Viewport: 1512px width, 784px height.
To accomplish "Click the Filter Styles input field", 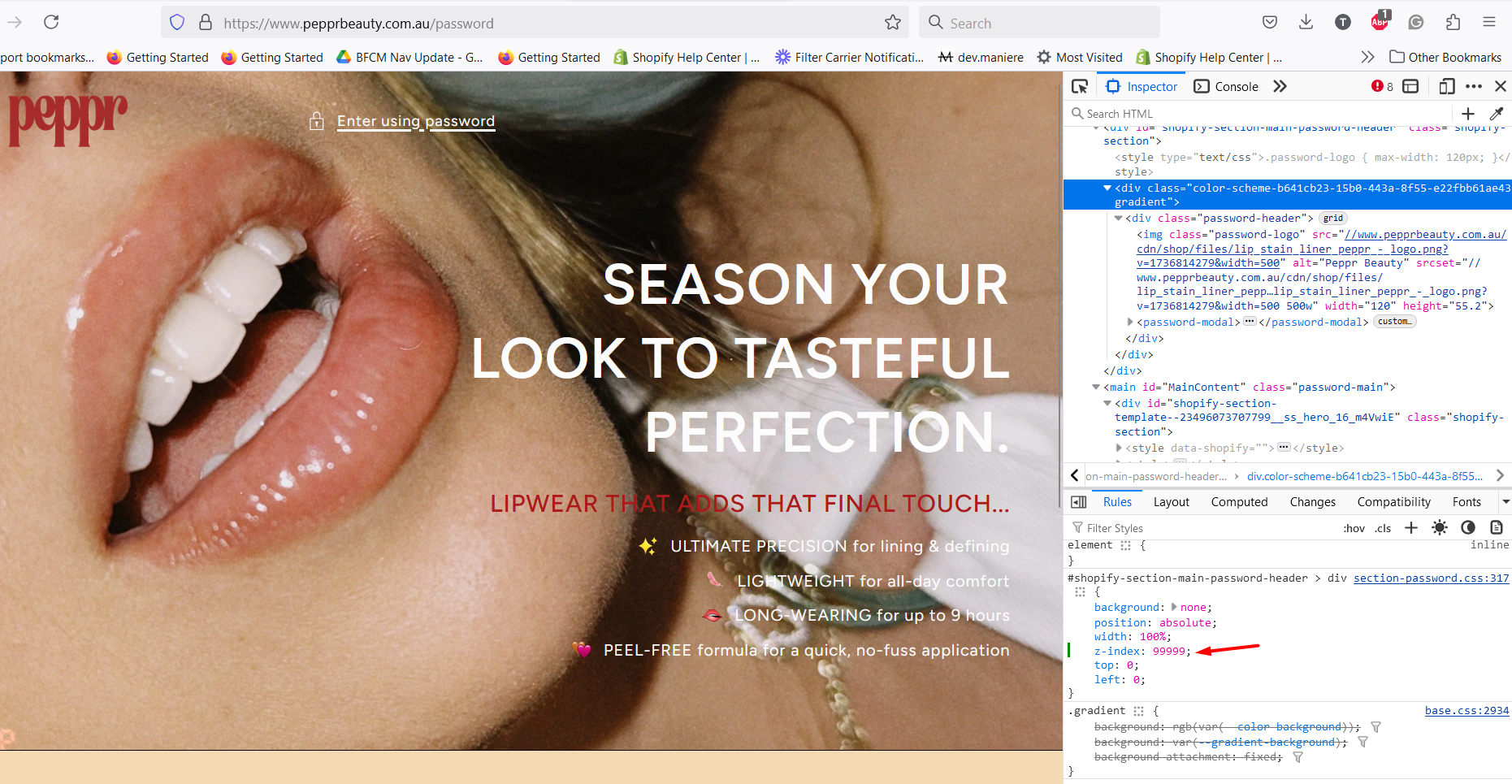I will (x=1202, y=528).
